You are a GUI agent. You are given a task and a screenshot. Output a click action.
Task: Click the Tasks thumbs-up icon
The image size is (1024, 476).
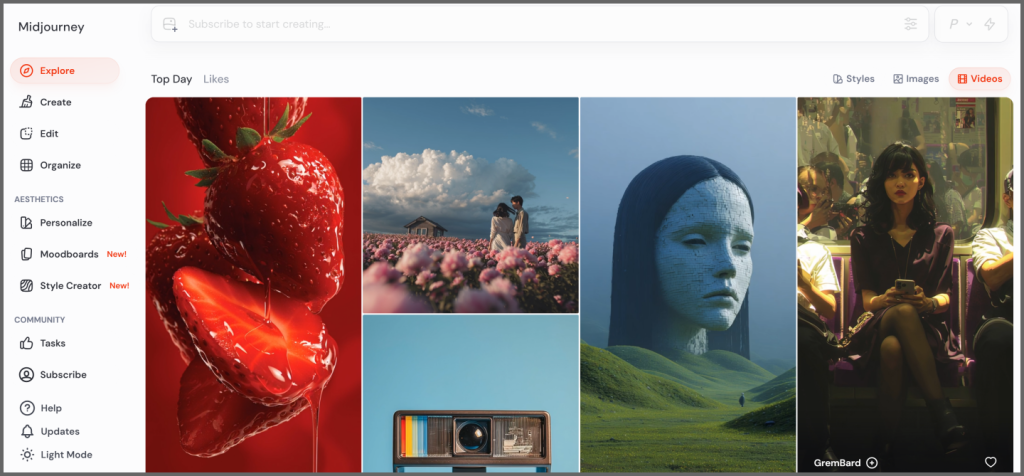point(26,343)
